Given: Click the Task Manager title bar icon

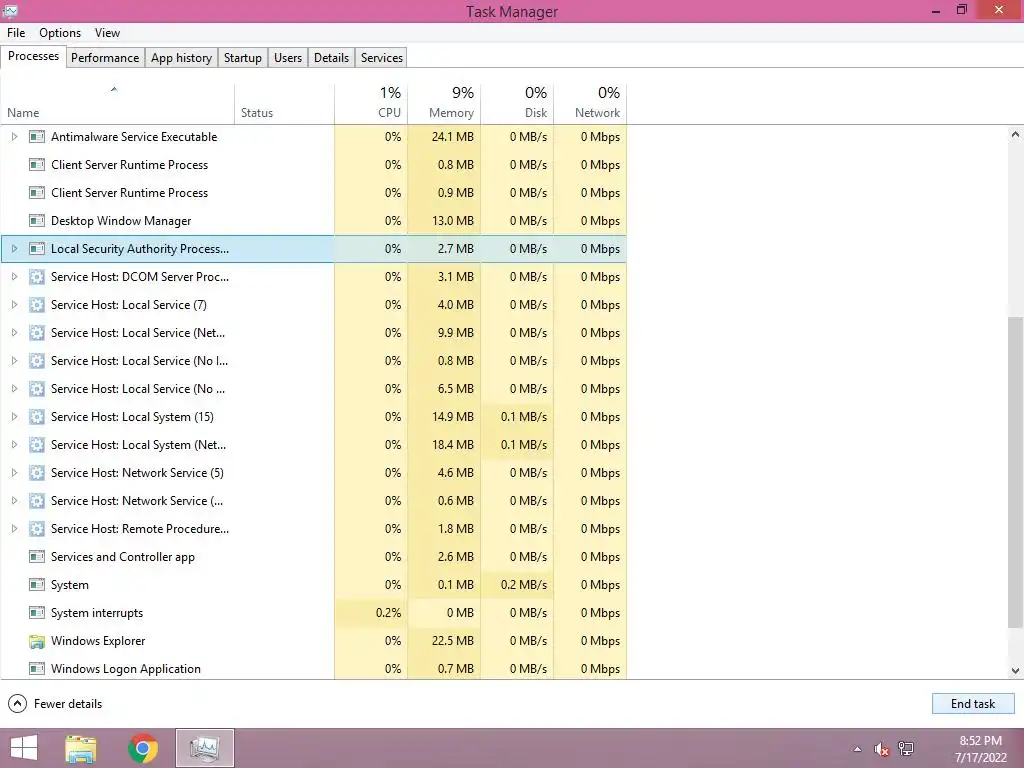Looking at the screenshot, I should coord(10,10).
